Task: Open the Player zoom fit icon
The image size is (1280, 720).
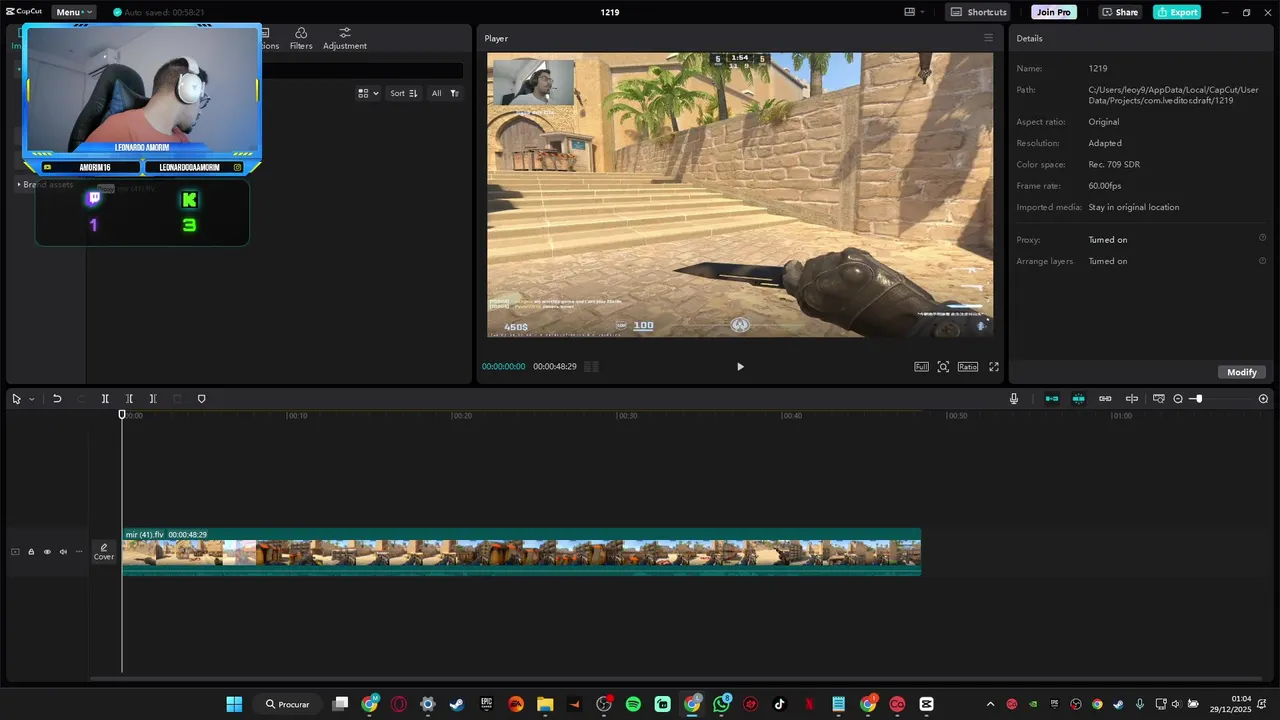Action: click(943, 367)
